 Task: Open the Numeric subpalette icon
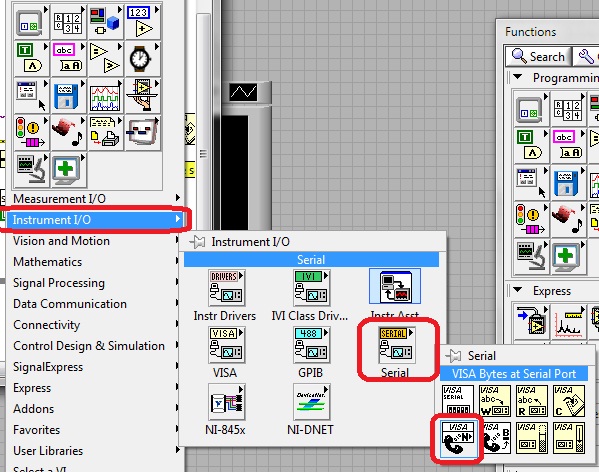(x=142, y=21)
